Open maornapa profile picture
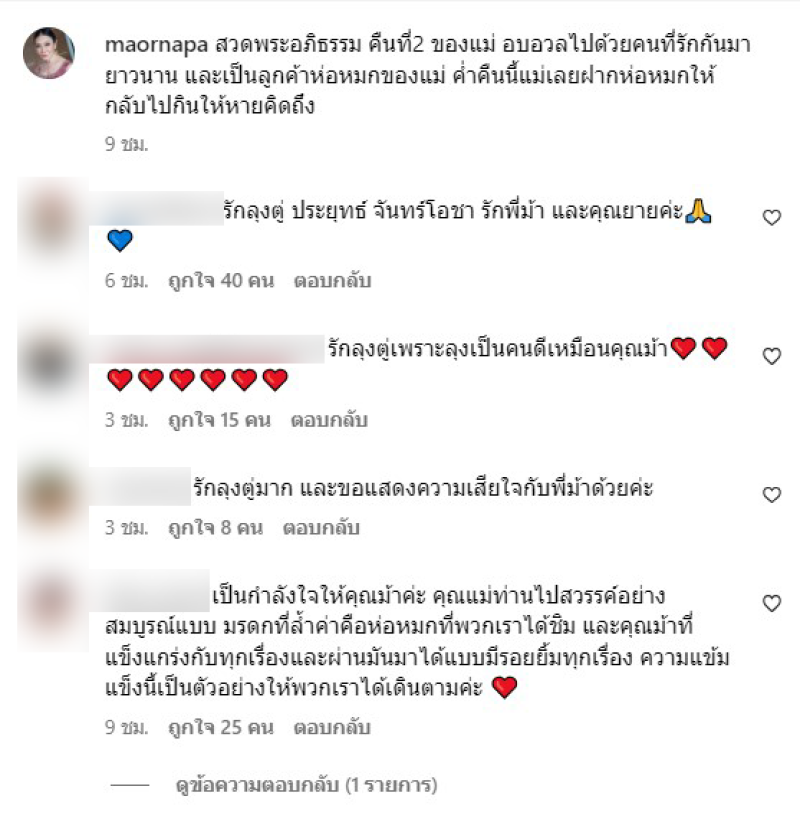Viewport: 800px width, 819px height. (49, 53)
